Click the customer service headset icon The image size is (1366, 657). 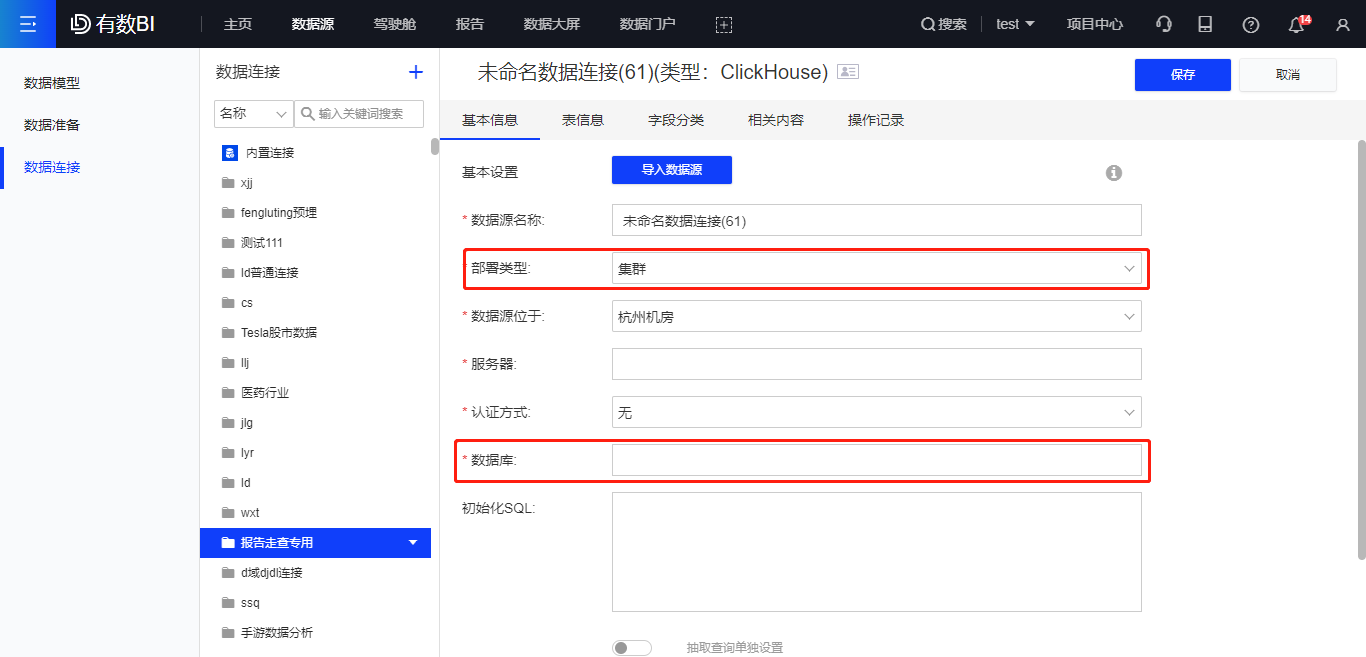point(1162,23)
